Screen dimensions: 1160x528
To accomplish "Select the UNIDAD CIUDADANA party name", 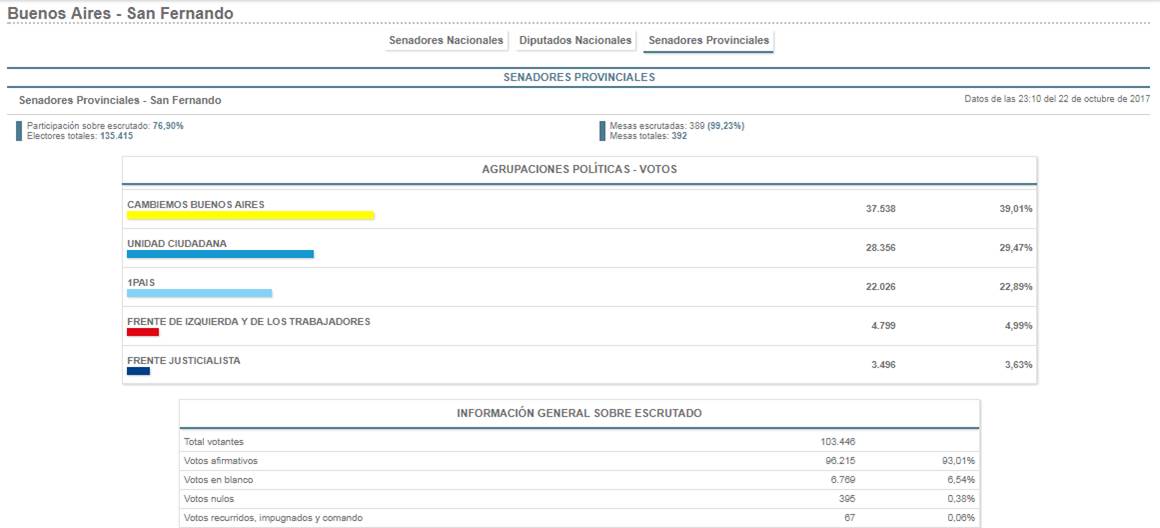I will click(x=176, y=243).
